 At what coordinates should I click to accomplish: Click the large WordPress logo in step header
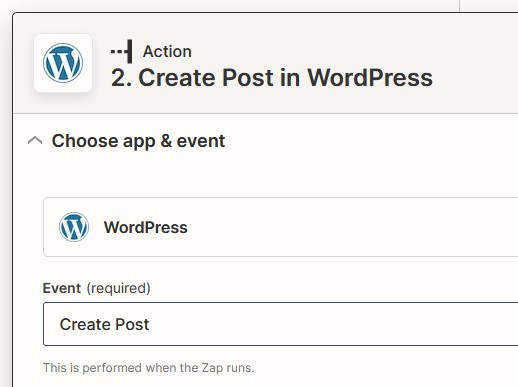point(63,63)
